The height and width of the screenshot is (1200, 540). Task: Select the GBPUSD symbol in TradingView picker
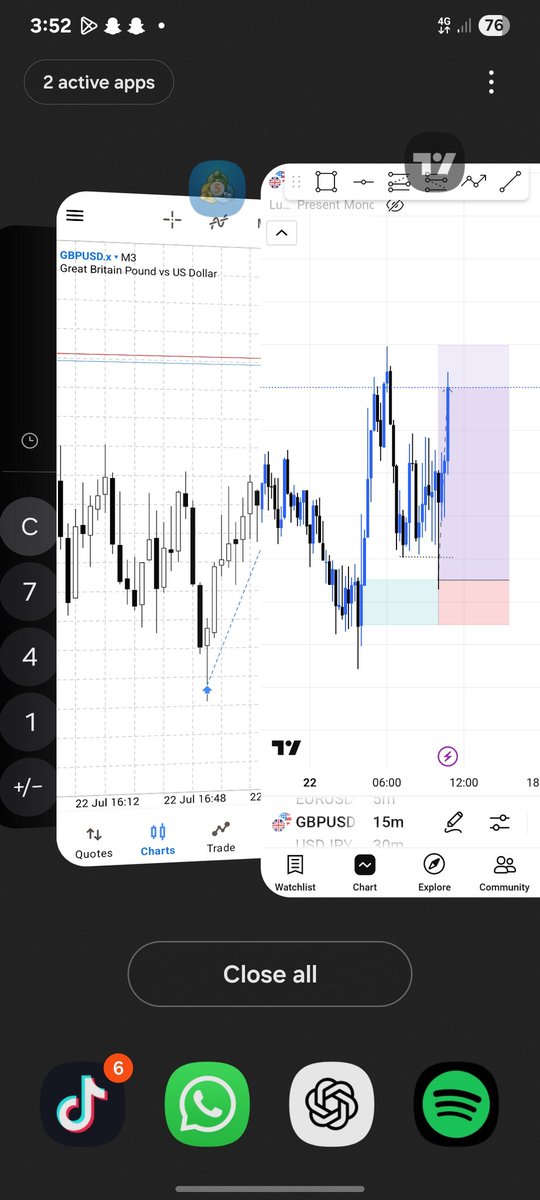[x=325, y=822]
